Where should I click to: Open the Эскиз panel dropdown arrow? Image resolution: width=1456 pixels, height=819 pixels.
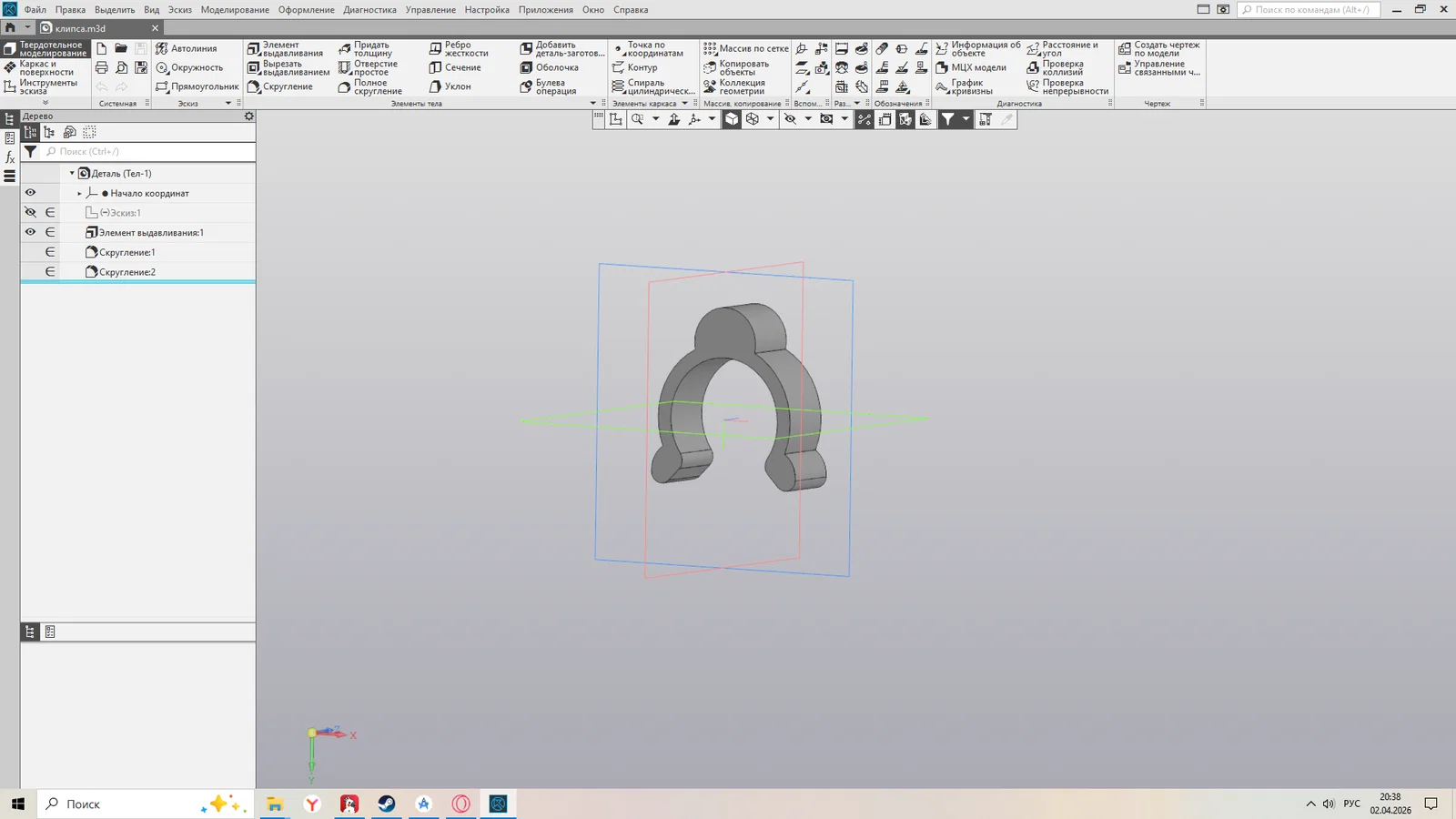point(228,104)
